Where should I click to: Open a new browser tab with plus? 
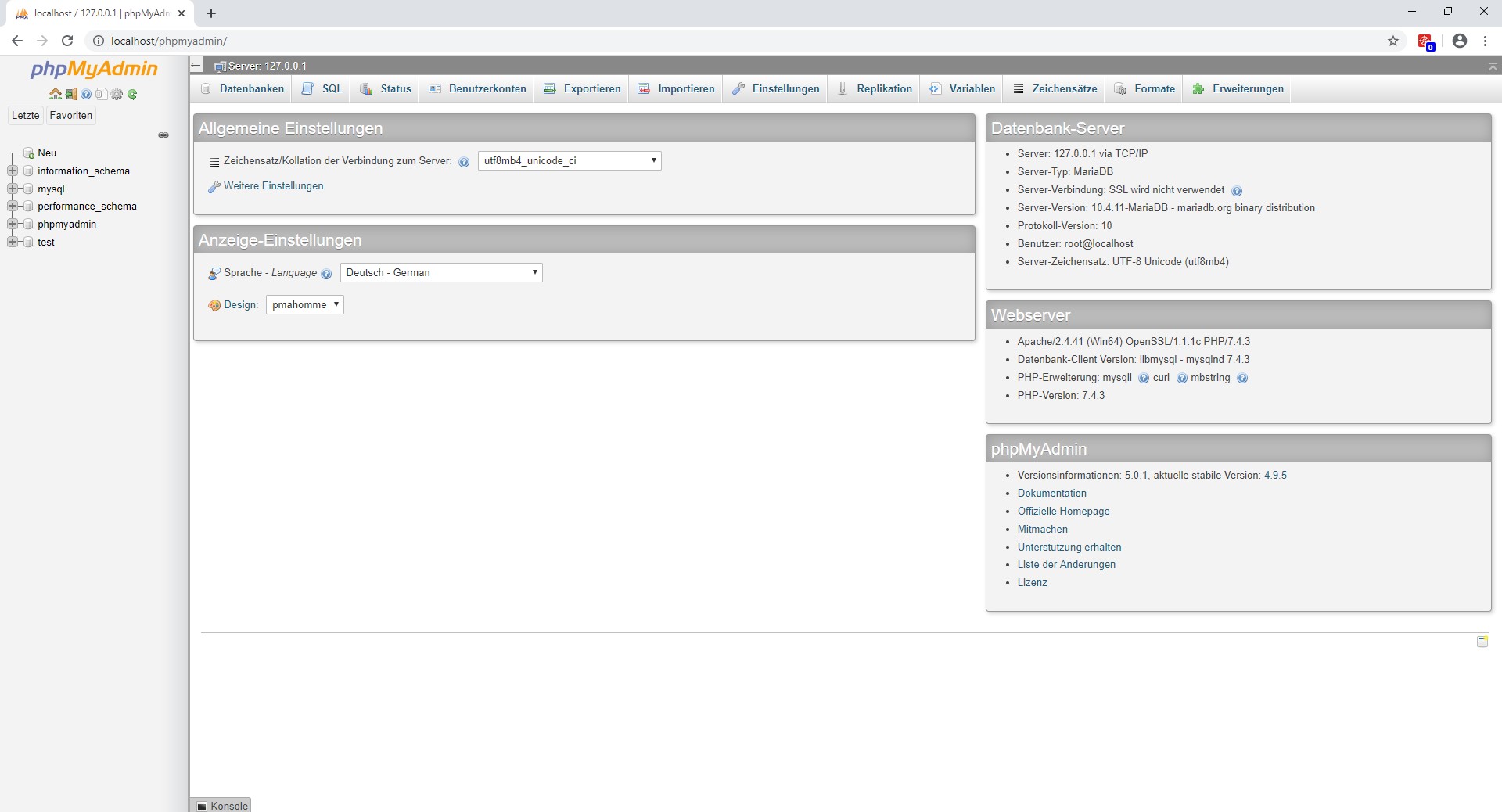[x=211, y=13]
